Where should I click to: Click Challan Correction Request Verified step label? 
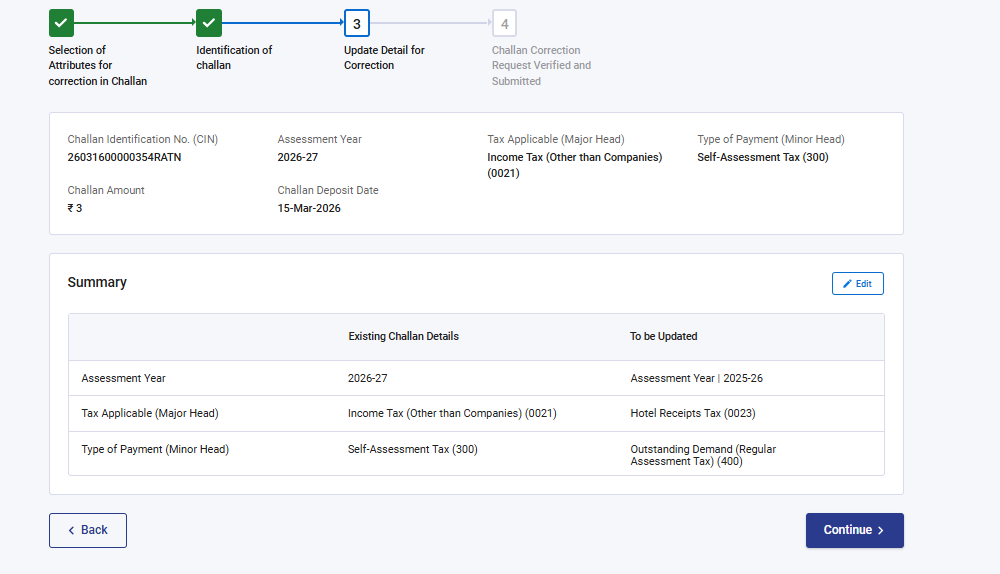pyautogui.click(x=541, y=65)
